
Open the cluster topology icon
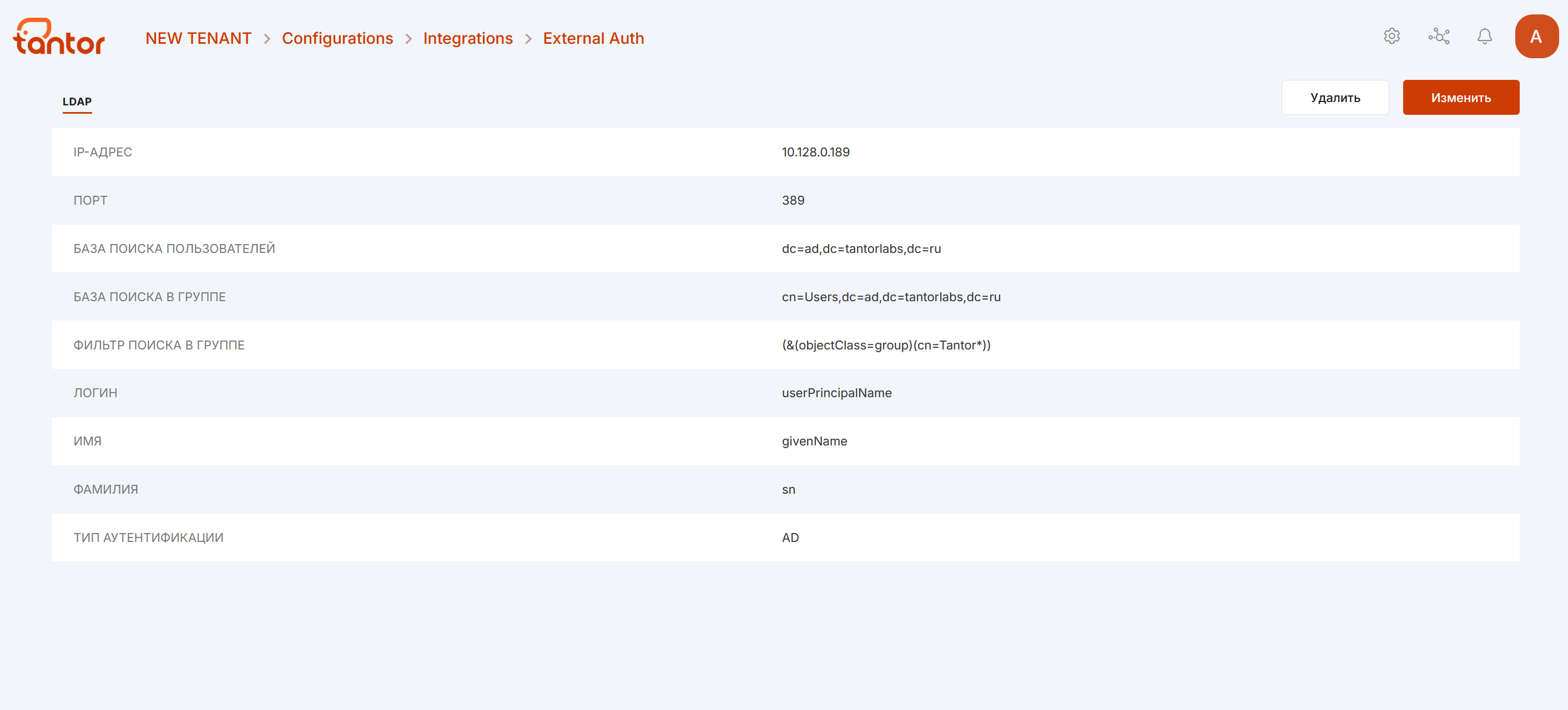(x=1439, y=37)
